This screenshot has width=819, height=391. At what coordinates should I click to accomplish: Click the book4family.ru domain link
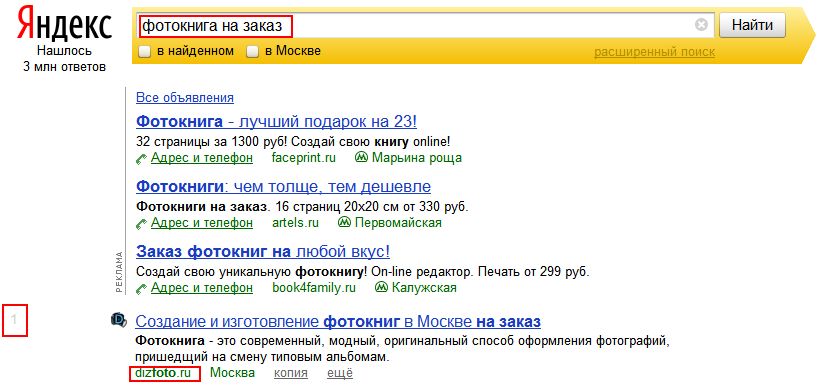click(314, 288)
